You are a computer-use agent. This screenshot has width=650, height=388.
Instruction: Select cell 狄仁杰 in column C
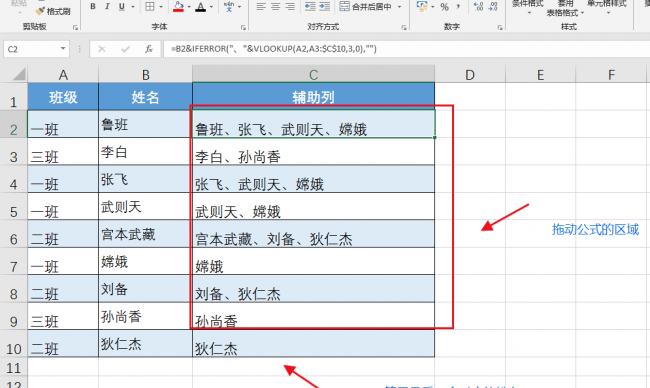[x=313, y=344]
